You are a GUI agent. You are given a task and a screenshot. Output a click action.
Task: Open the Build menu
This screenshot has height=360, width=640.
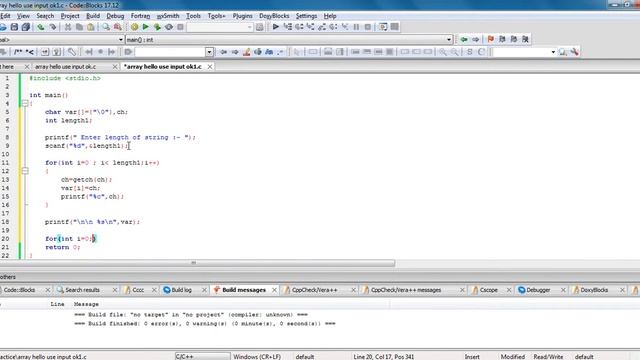point(93,16)
